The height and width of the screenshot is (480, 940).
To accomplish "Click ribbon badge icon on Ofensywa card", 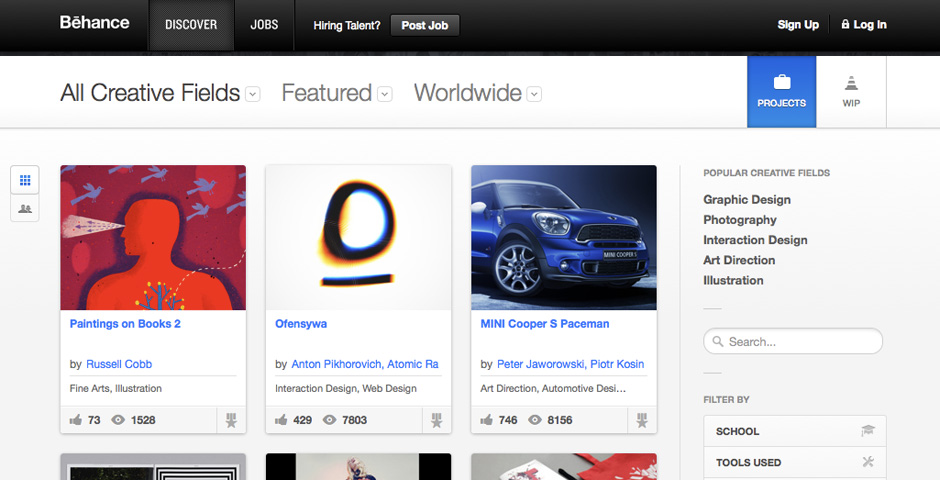I will (x=437, y=421).
